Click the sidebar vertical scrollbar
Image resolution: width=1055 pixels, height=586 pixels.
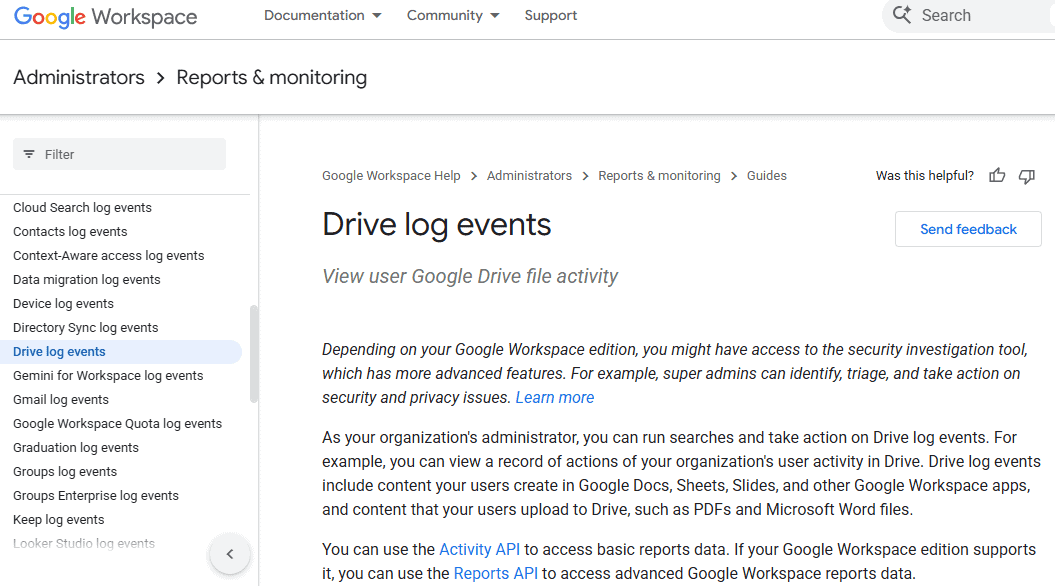(x=254, y=354)
